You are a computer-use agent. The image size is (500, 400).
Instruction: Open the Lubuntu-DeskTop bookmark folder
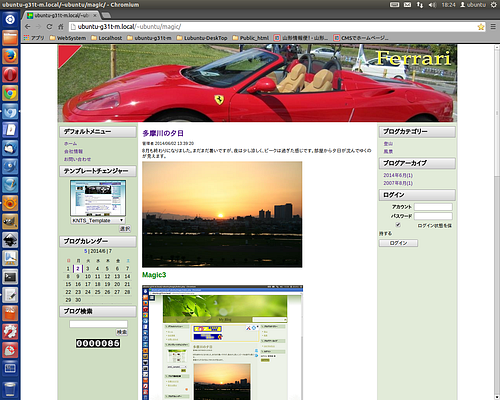[202, 38]
